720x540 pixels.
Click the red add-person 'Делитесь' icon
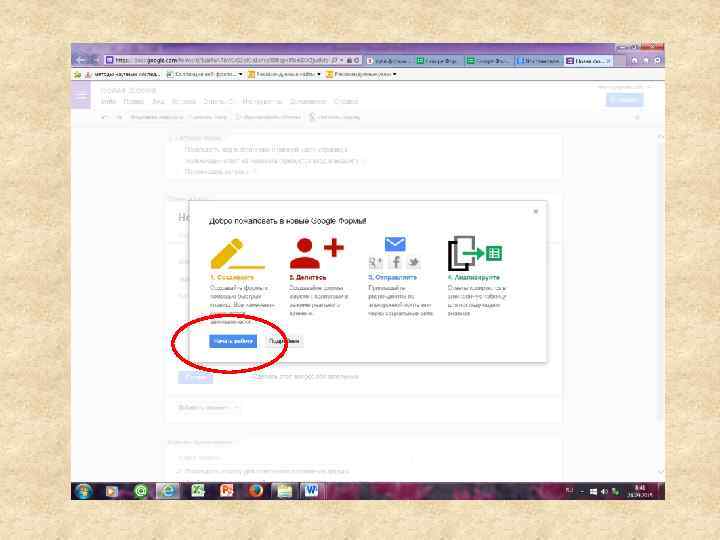click(316, 253)
